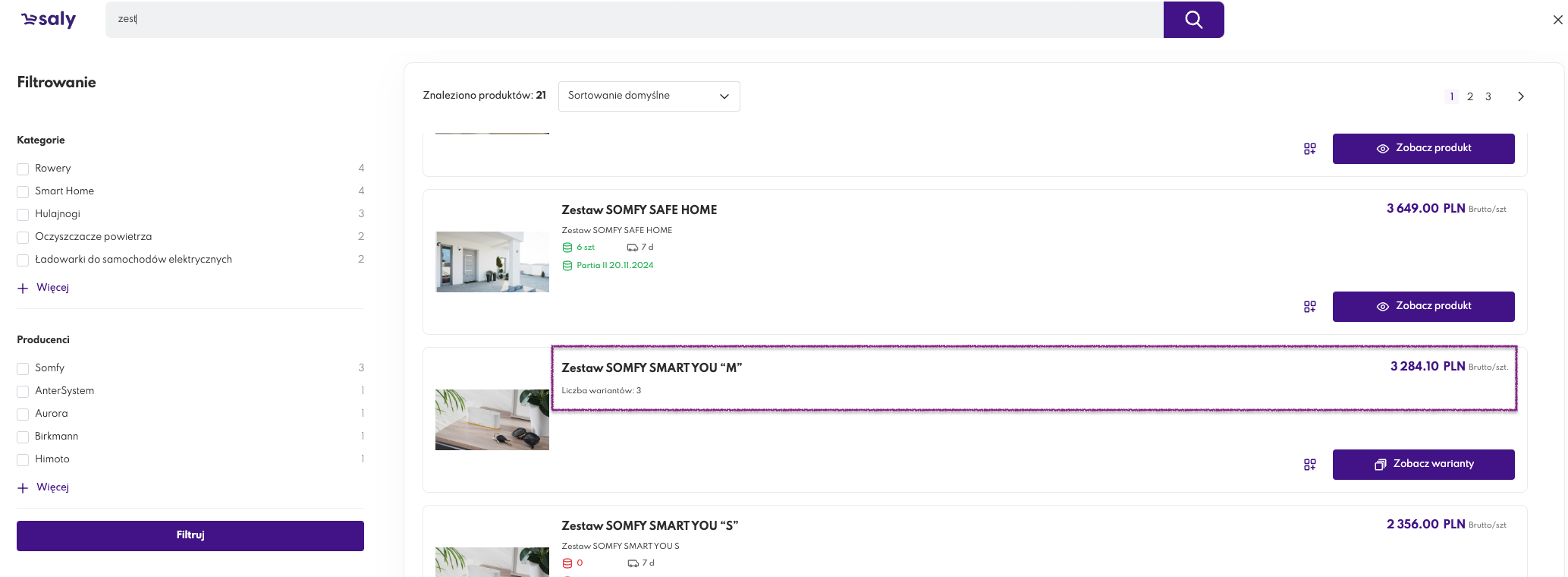Enable the Smart Home category filter
Viewport: 1568px width, 577px height.
click(x=23, y=191)
